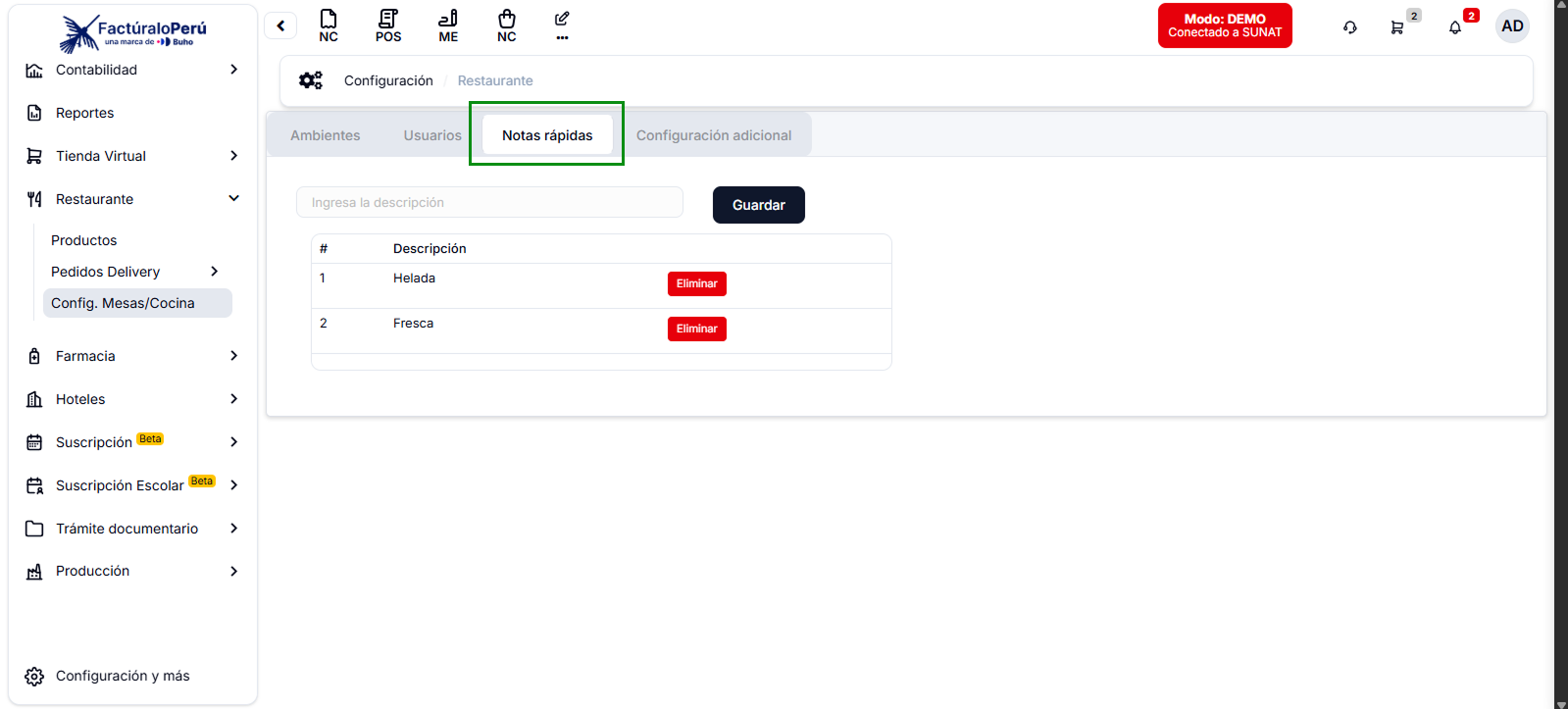Open Reportes in the sidebar
Viewport: 1568px width, 709px height.
coord(85,113)
